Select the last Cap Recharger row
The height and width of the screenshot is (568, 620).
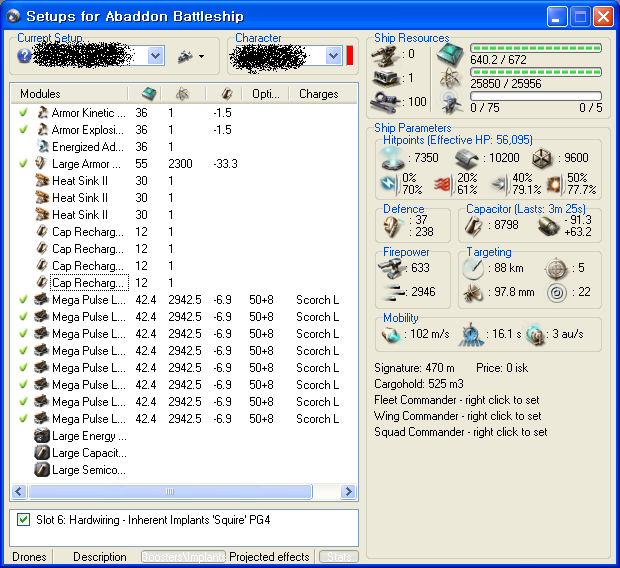(x=184, y=282)
